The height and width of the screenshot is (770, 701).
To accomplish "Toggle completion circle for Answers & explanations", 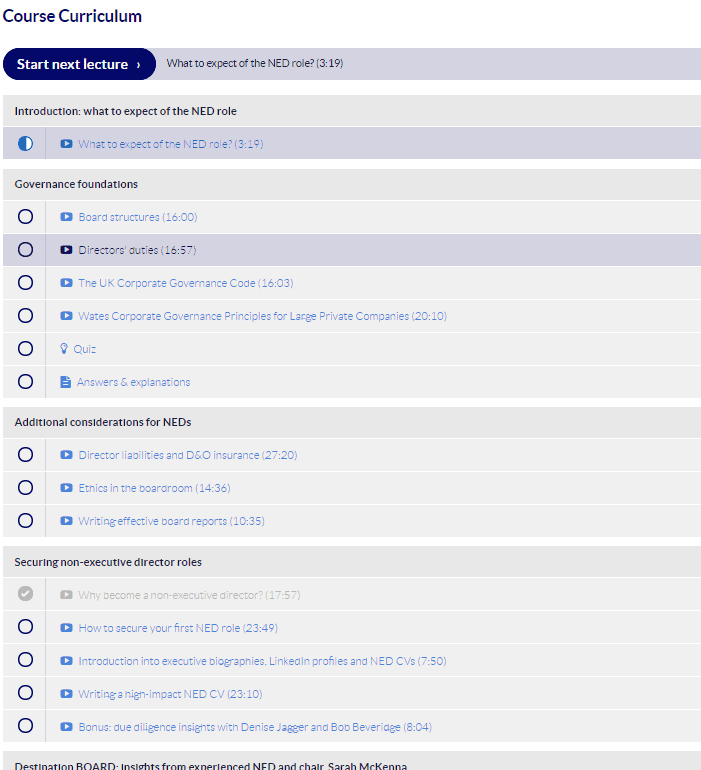I will (26, 381).
